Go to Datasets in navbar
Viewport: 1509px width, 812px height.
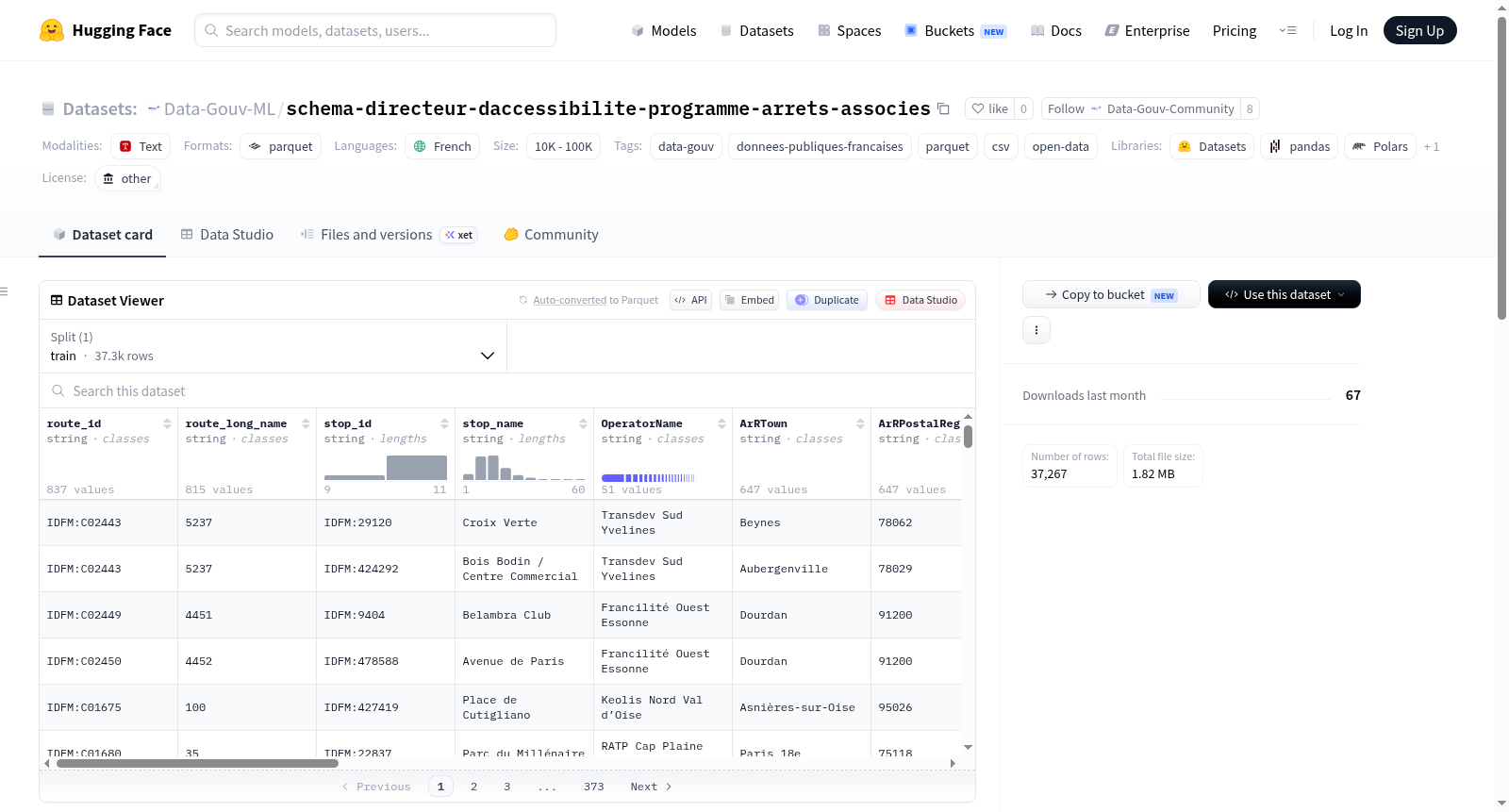[757, 30]
